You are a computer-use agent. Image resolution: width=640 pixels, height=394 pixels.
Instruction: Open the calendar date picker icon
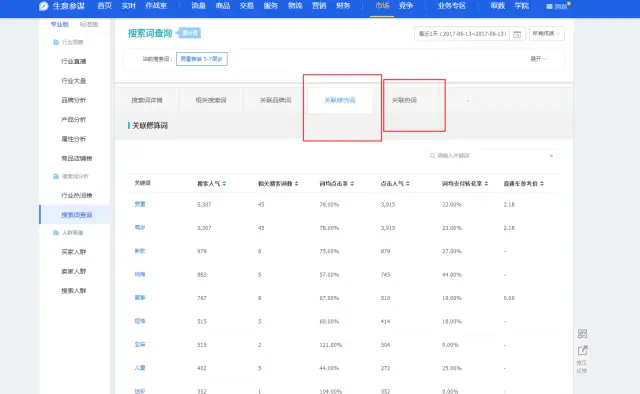517,34
